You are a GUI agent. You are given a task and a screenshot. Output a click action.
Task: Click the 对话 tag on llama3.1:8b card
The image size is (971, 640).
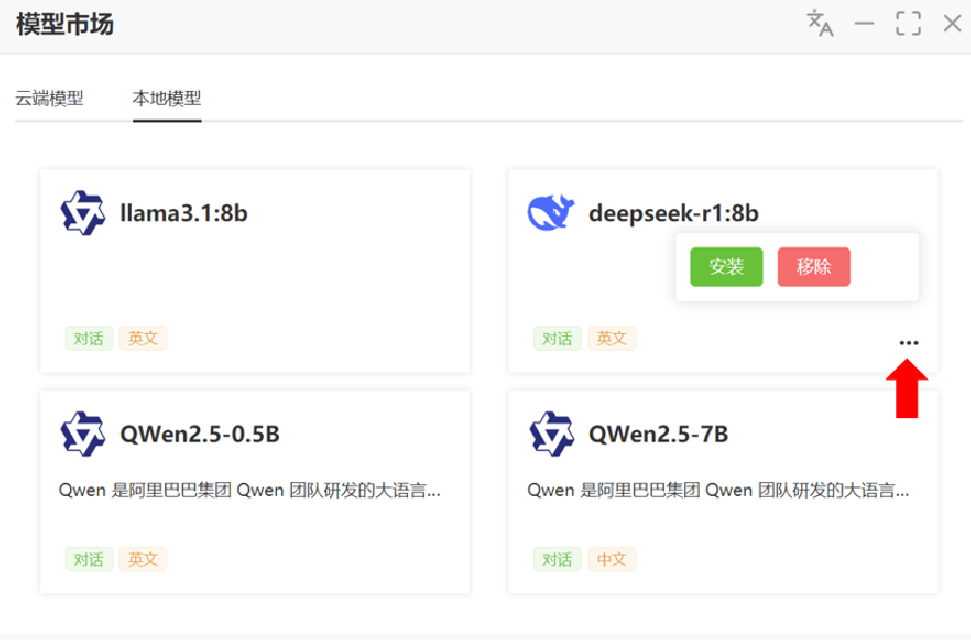point(89,338)
